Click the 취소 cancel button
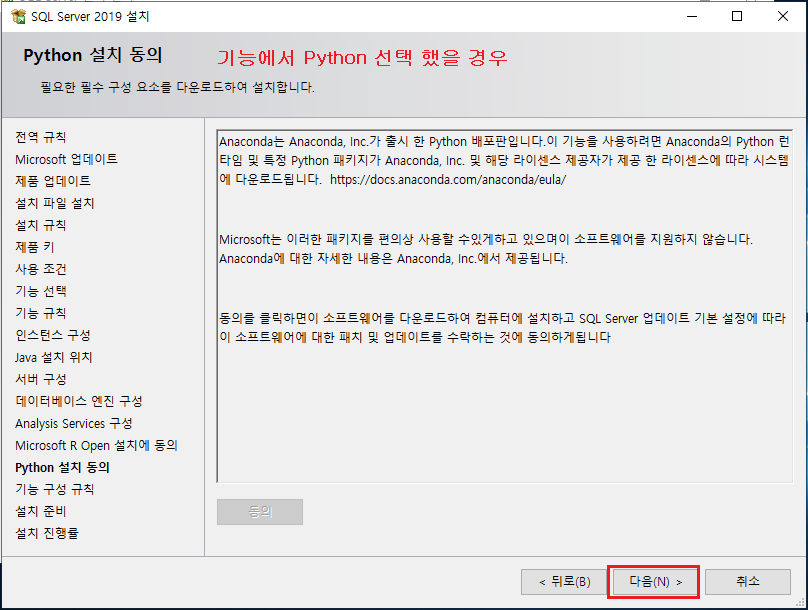Viewport: 808px width, 610px height. point(748,582)
